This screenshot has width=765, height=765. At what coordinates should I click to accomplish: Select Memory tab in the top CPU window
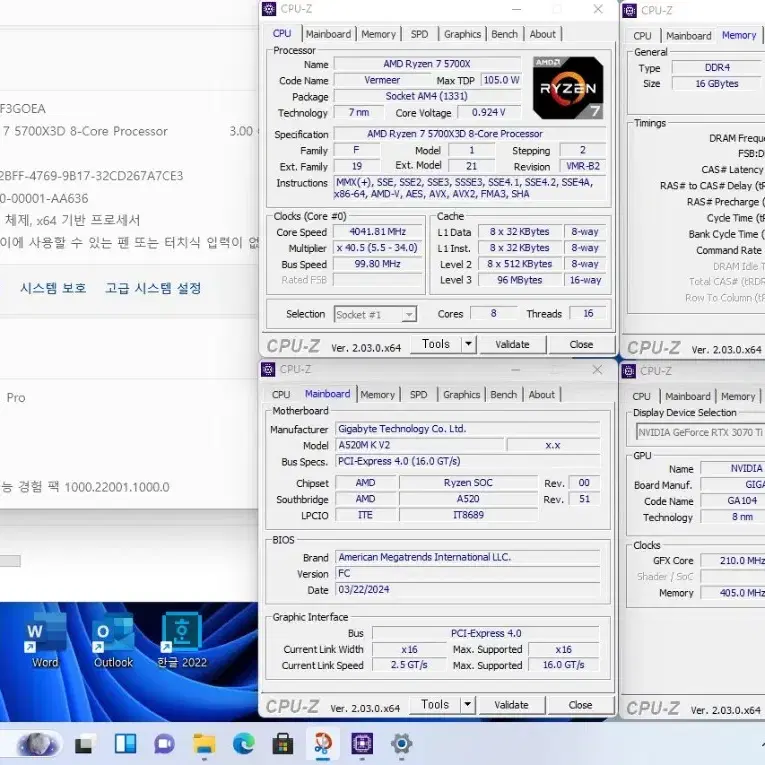pos(379,34)
